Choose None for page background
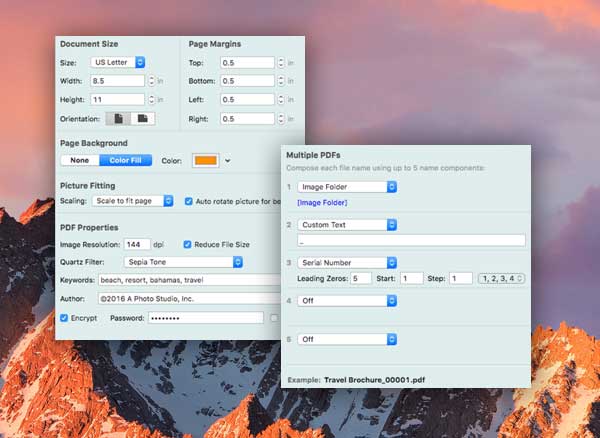The height and width of the screenshot is (438, 600). click(x=80, y=160)
